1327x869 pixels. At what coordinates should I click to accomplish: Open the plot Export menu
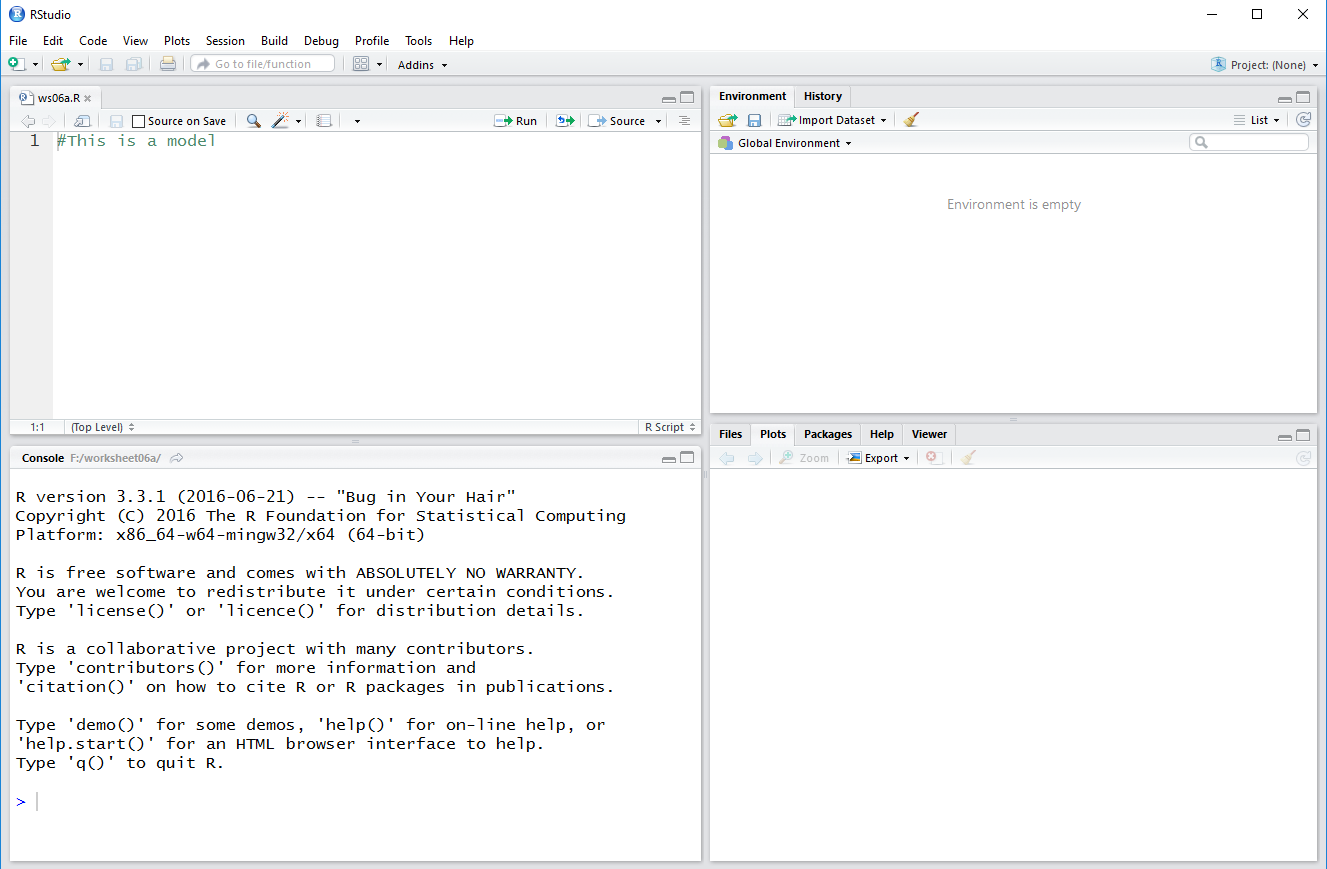[x=879, y=458]
